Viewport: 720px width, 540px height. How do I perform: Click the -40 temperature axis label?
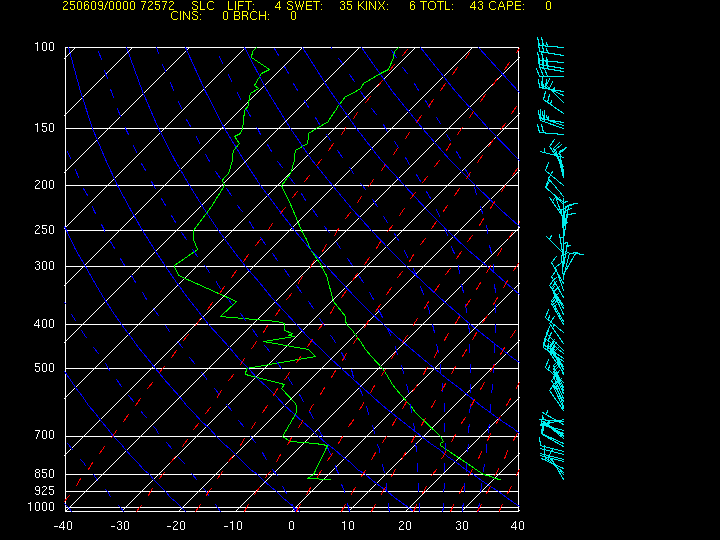point(63,526)
